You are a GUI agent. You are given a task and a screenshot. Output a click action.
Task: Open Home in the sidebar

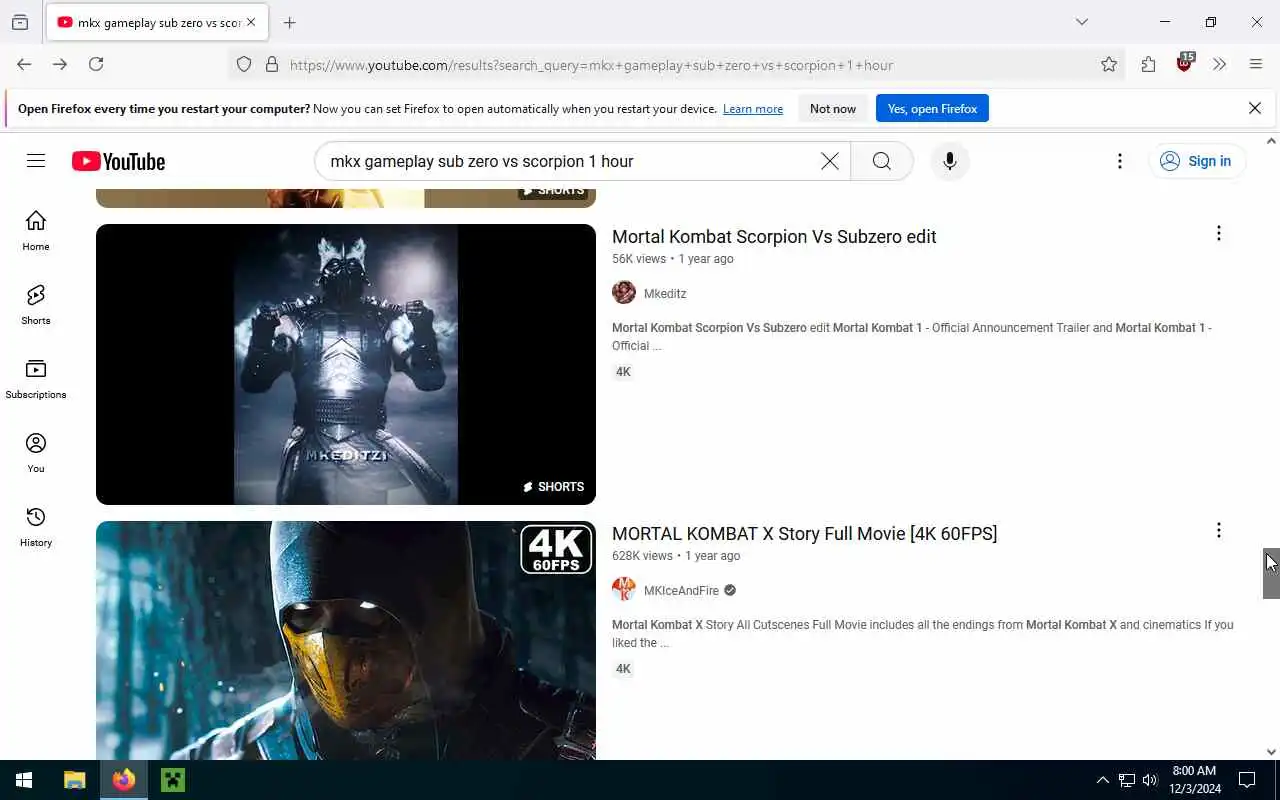pyautogui.click(x=36, y=231)
